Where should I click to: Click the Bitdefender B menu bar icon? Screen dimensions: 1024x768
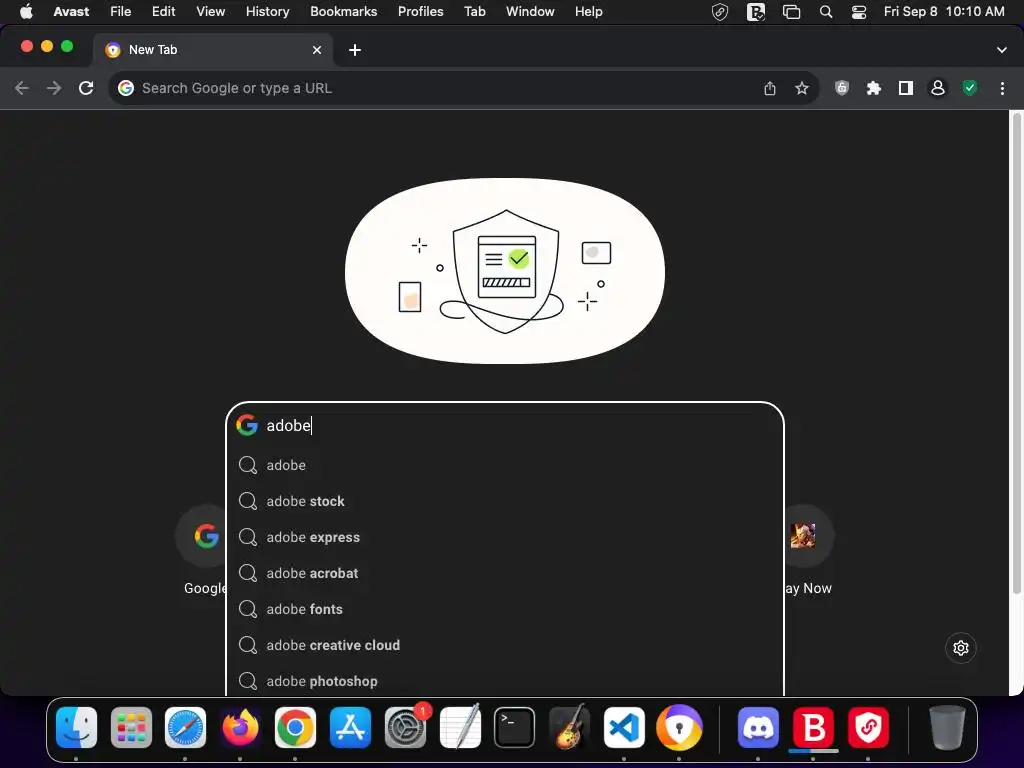pyautogui.click(x=756, y=12)
